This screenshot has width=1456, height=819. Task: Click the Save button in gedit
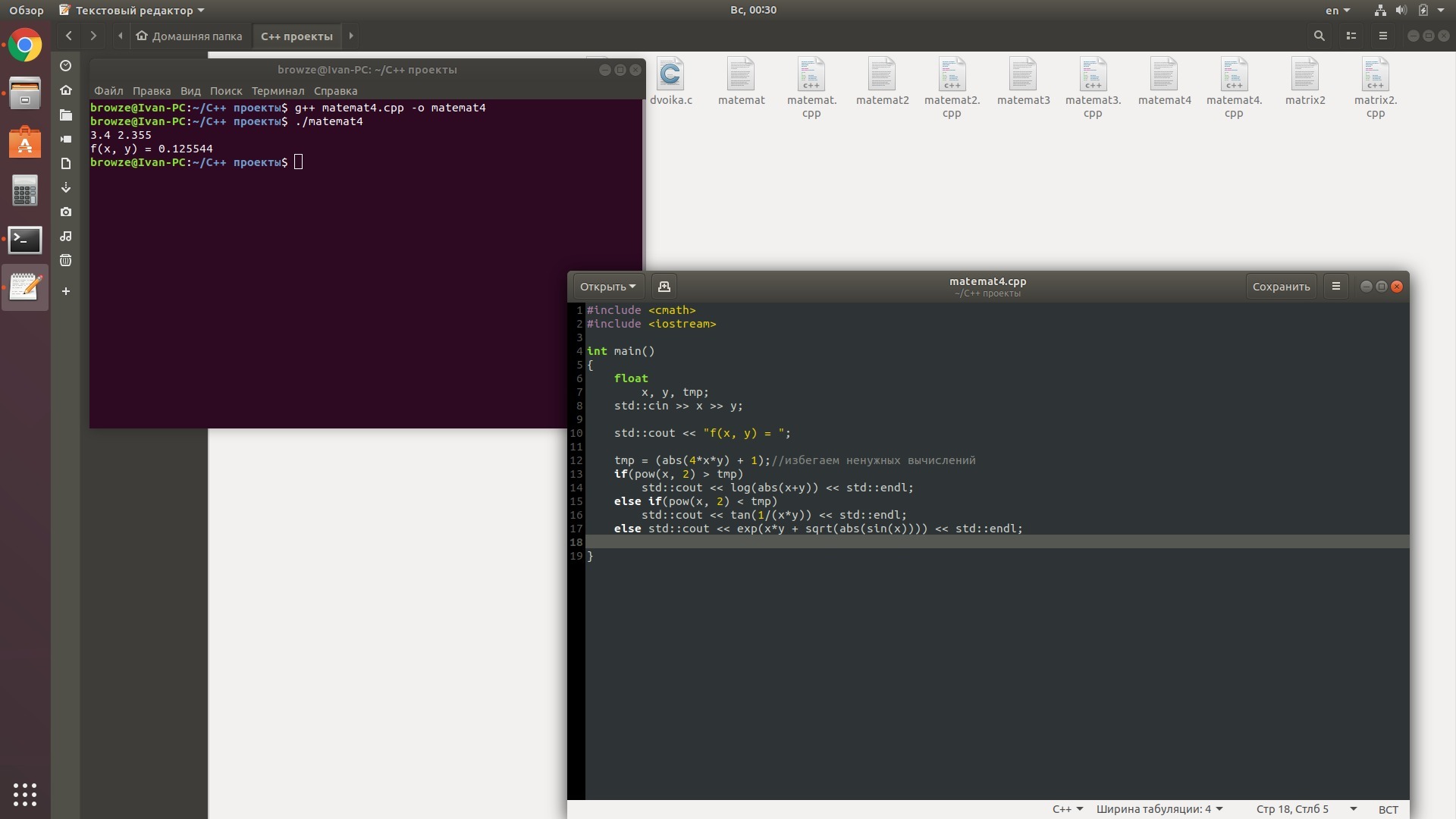click(x=1281, y=287)
